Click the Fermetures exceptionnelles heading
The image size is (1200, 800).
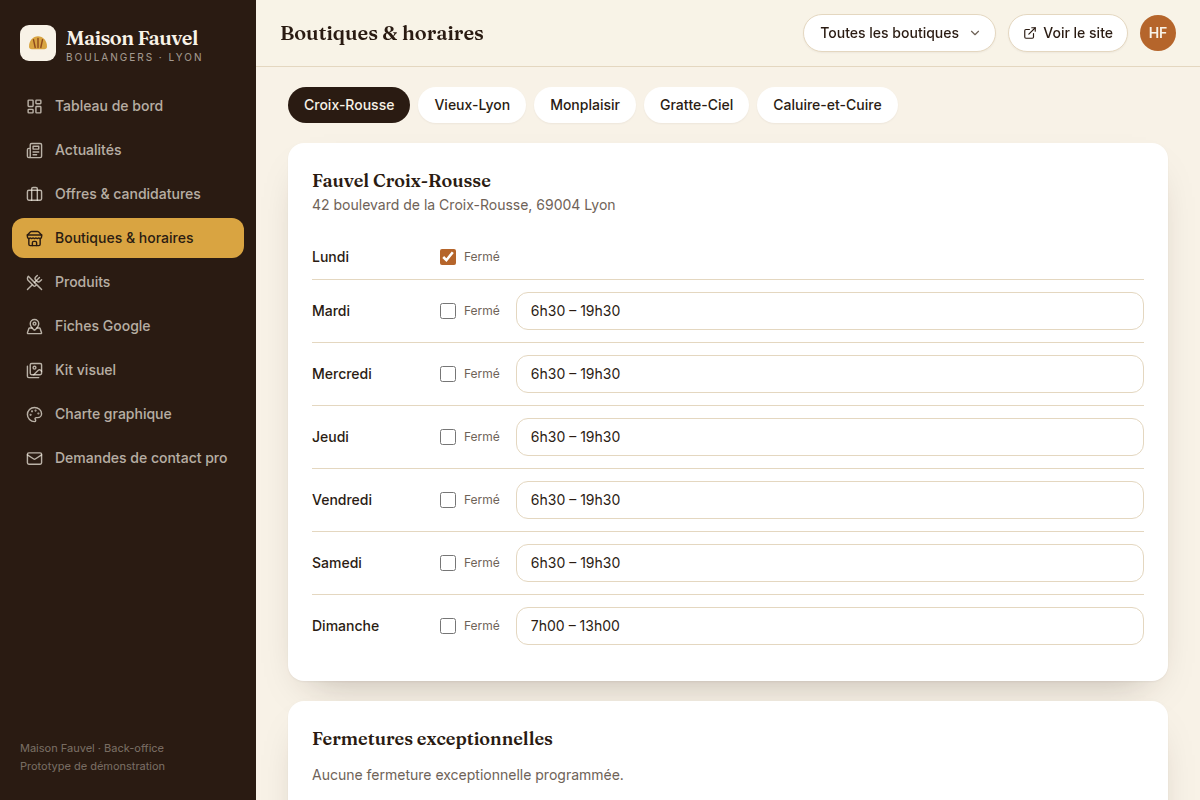pyautogui.click(x=432, y=739)
